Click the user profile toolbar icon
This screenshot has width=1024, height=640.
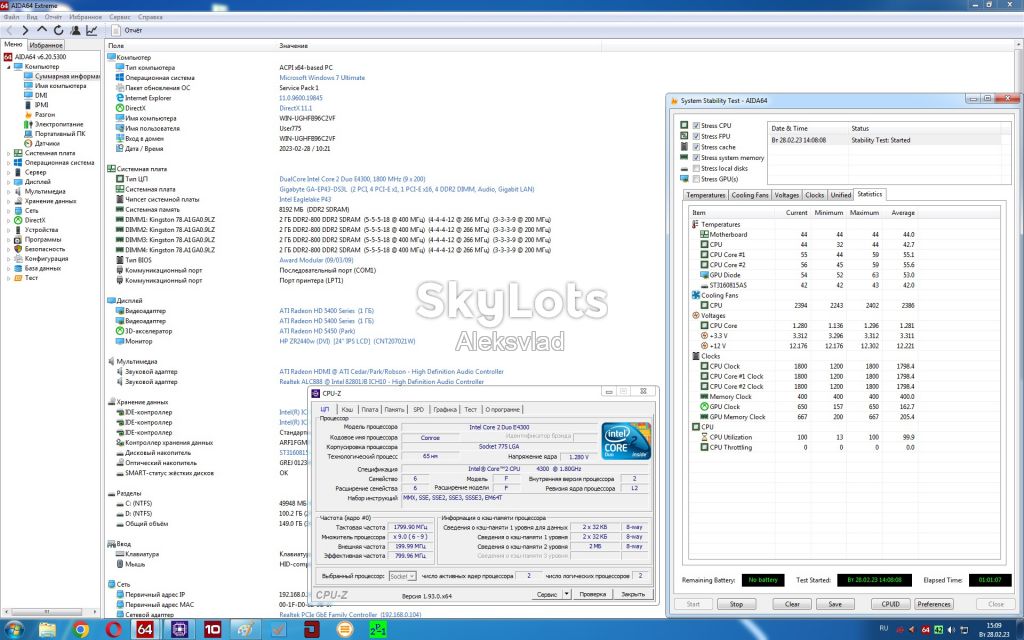75,30
